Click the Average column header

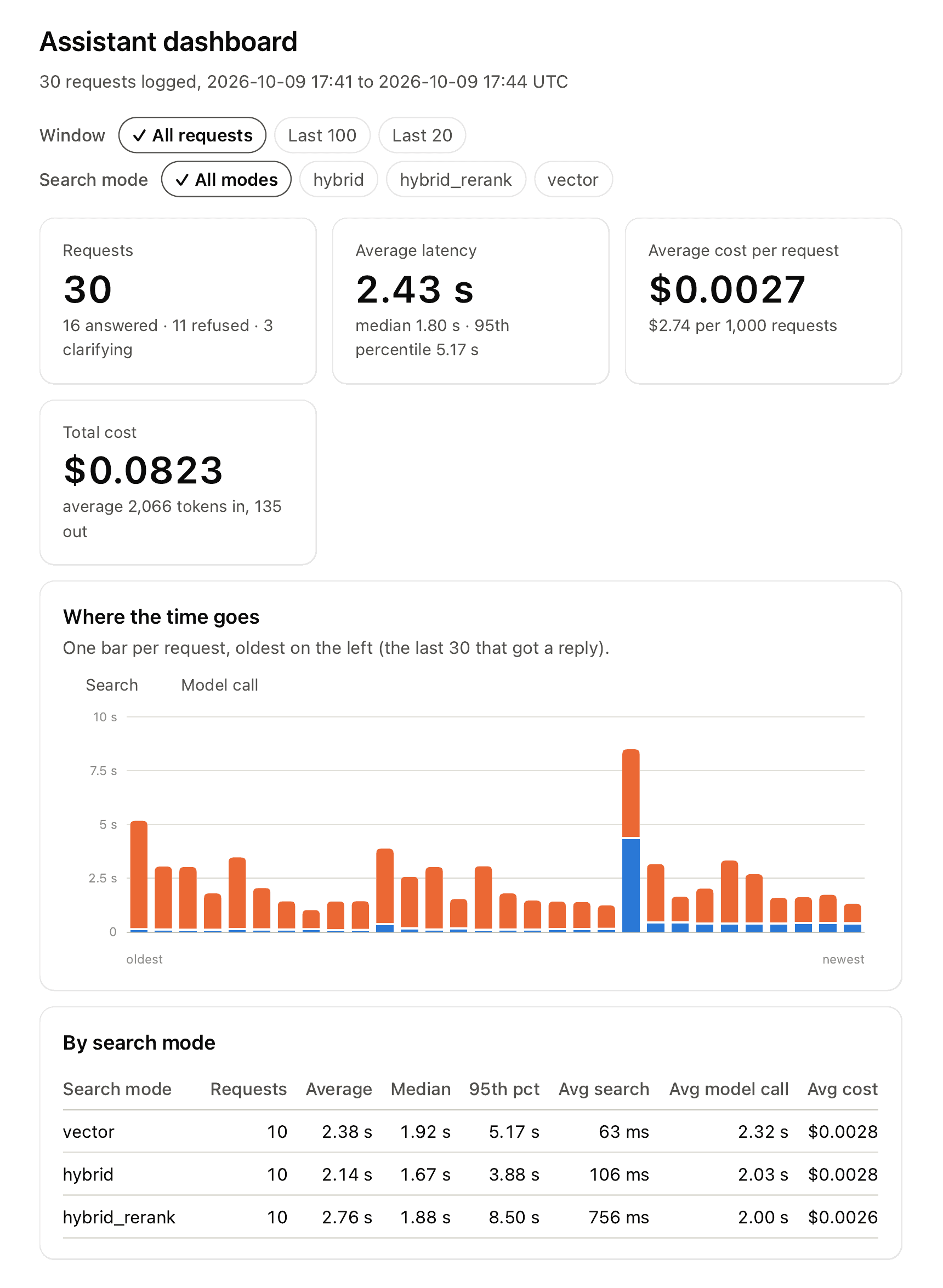[x=339, y=1089]
